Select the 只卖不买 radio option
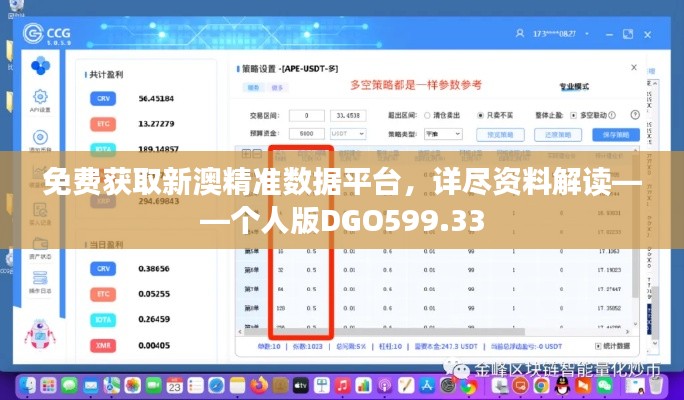This screenshot has height=400, width=684. [481, 115]
